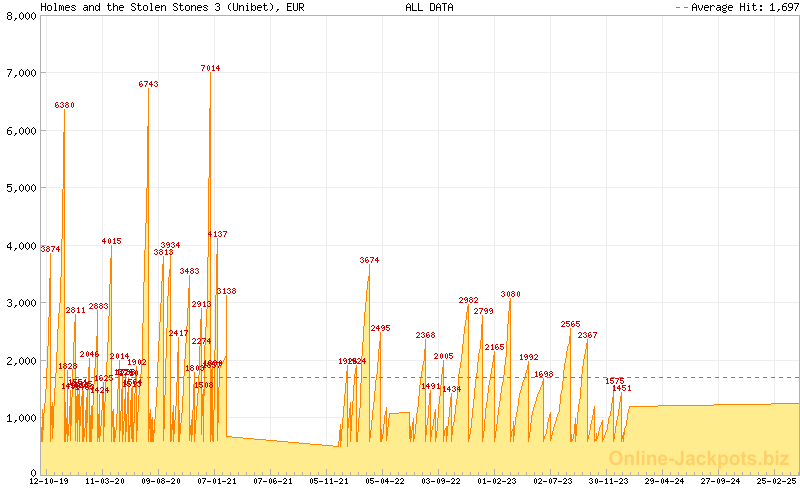
Task: Click the x-axis date 27-09-24
Action: point(720,481)
